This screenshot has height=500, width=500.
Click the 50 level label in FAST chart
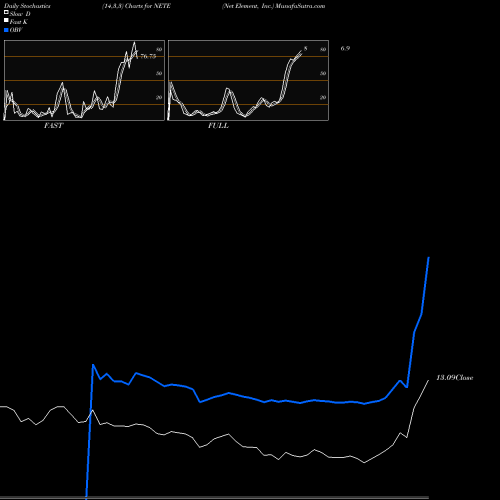coord(159,73)
